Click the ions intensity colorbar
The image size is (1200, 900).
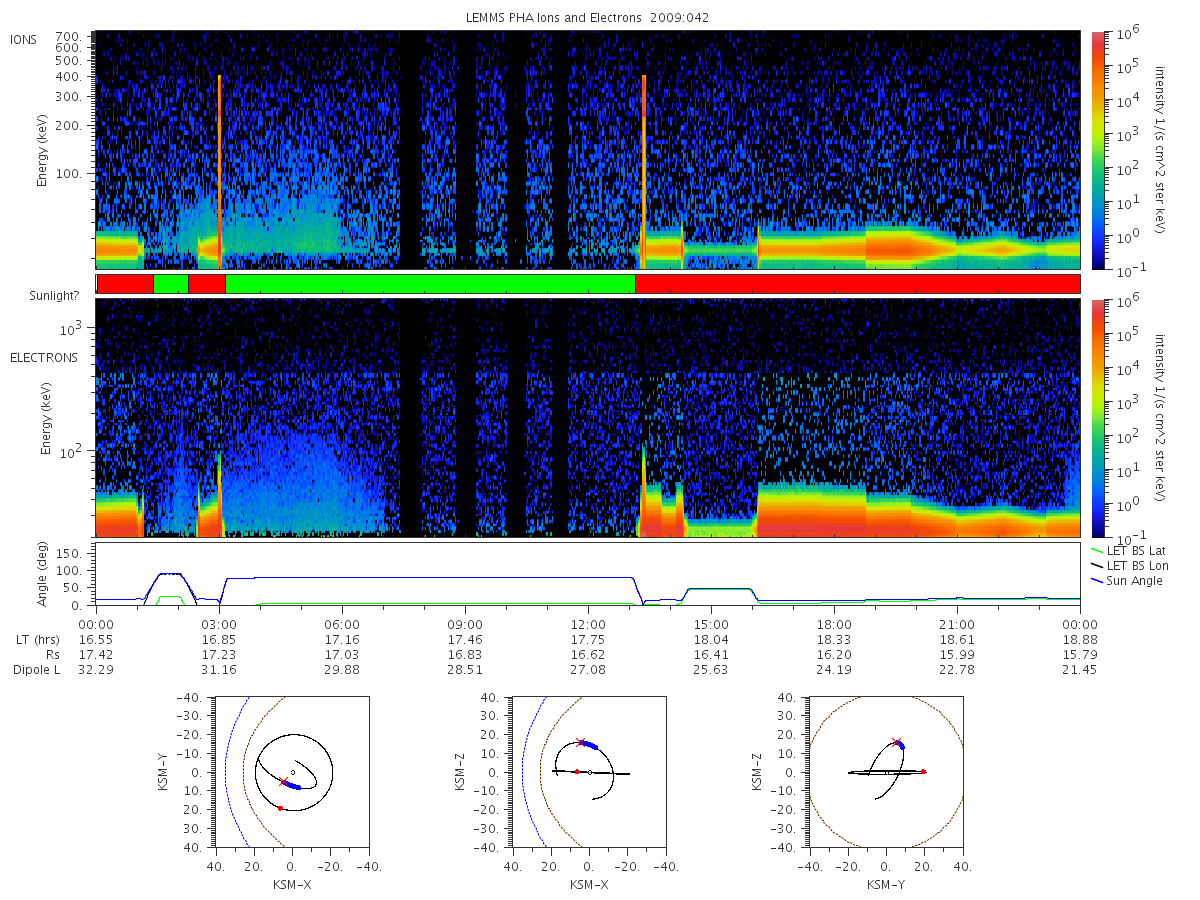(x=1098, y=150)
